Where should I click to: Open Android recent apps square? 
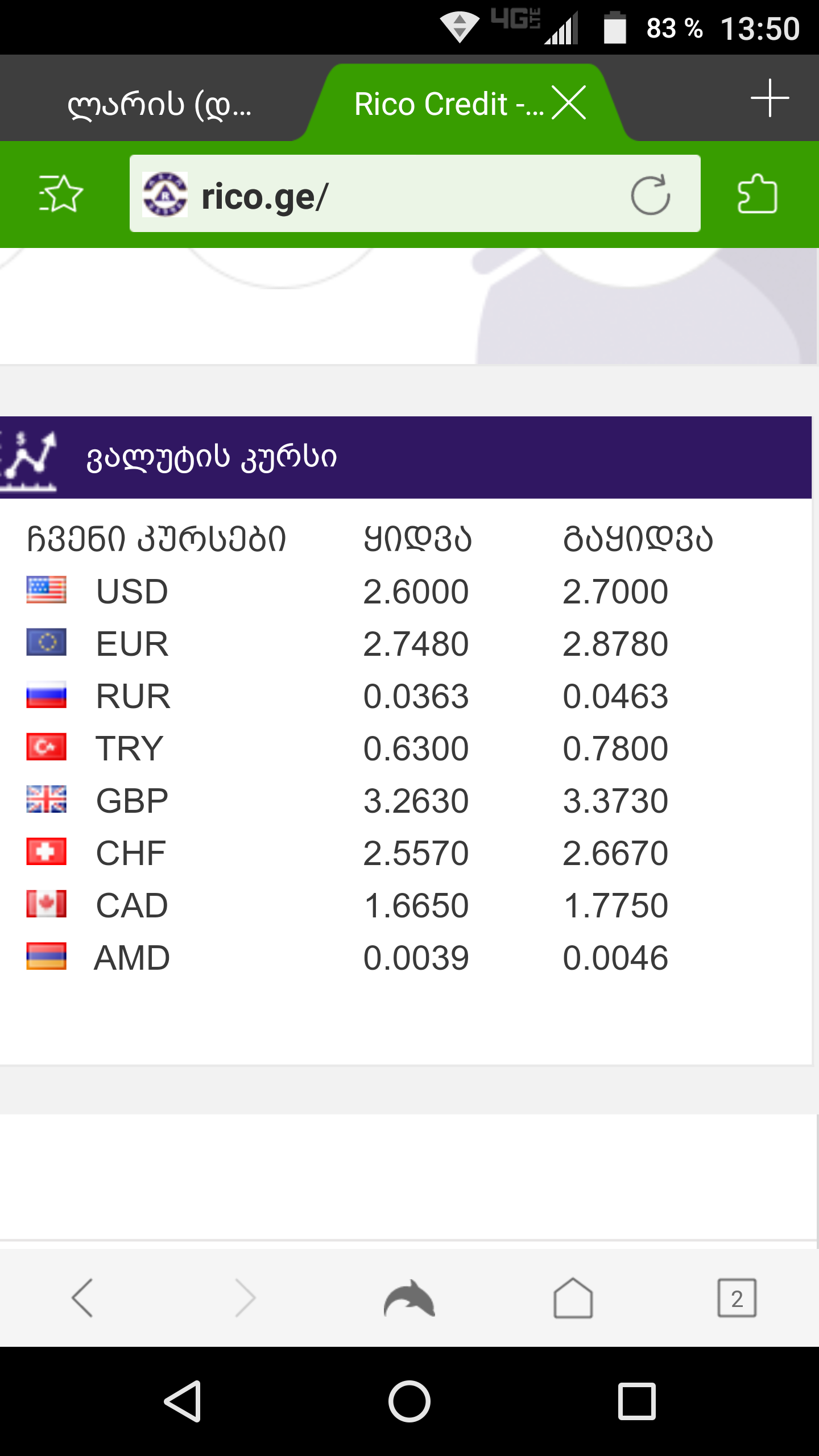pyautogui.click(x=636, y=1401)
